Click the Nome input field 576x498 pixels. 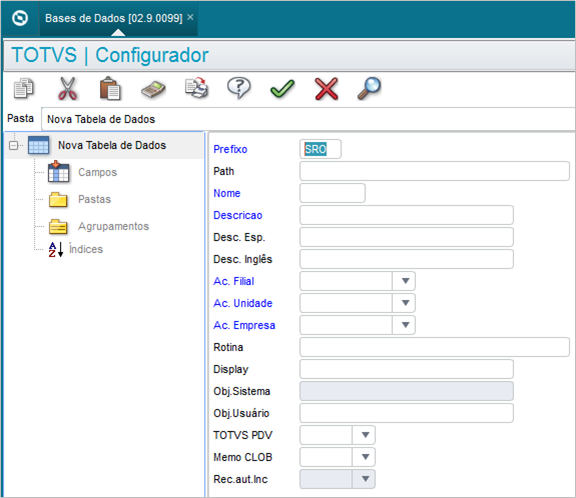pos(332,193)
